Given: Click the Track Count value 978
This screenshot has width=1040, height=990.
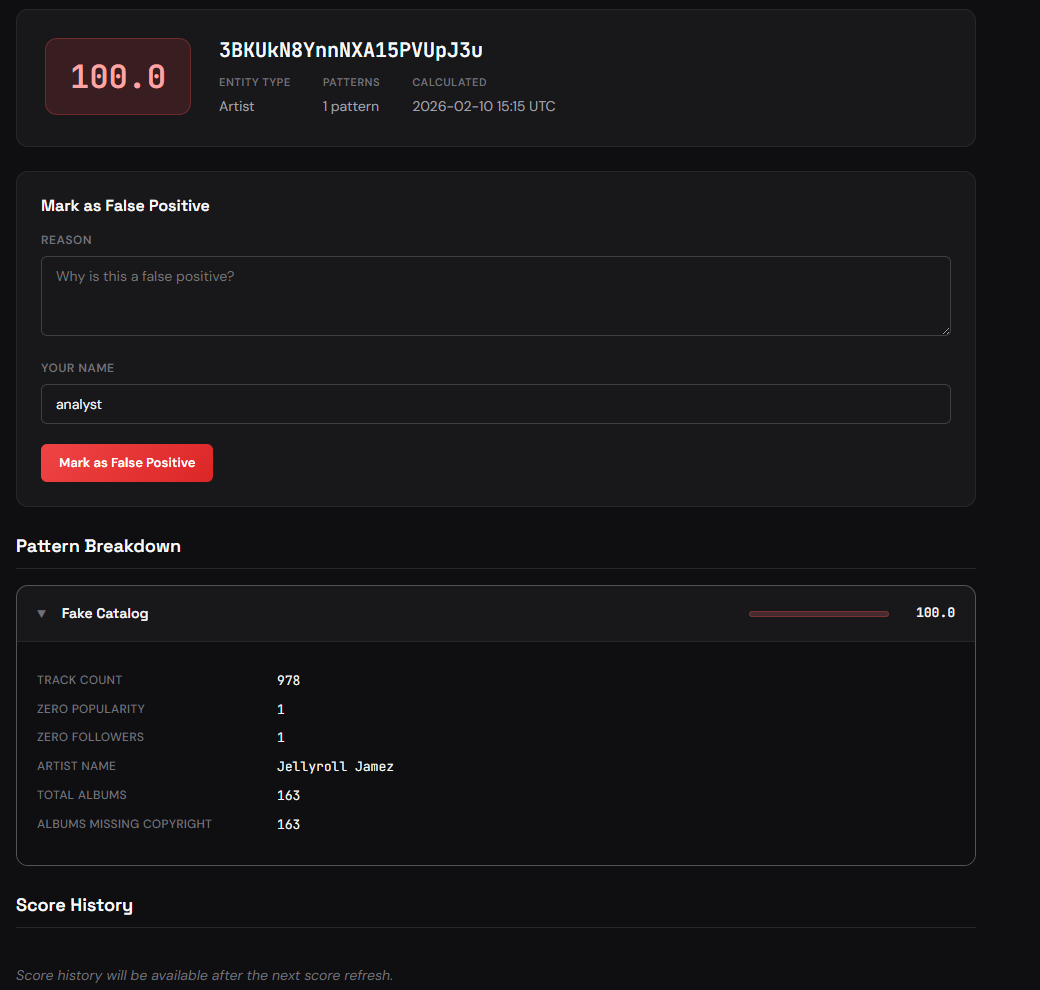Looking at the screenshot, I should 288,680.
